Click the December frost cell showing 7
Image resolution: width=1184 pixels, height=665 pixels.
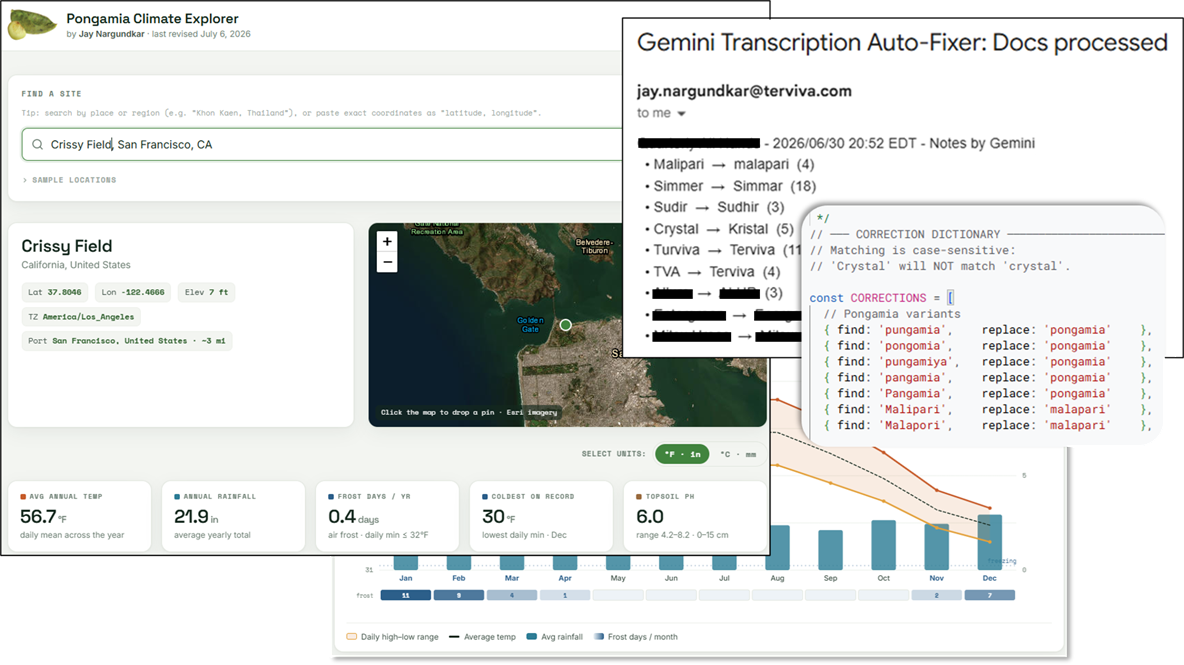(x=989, y=595)
